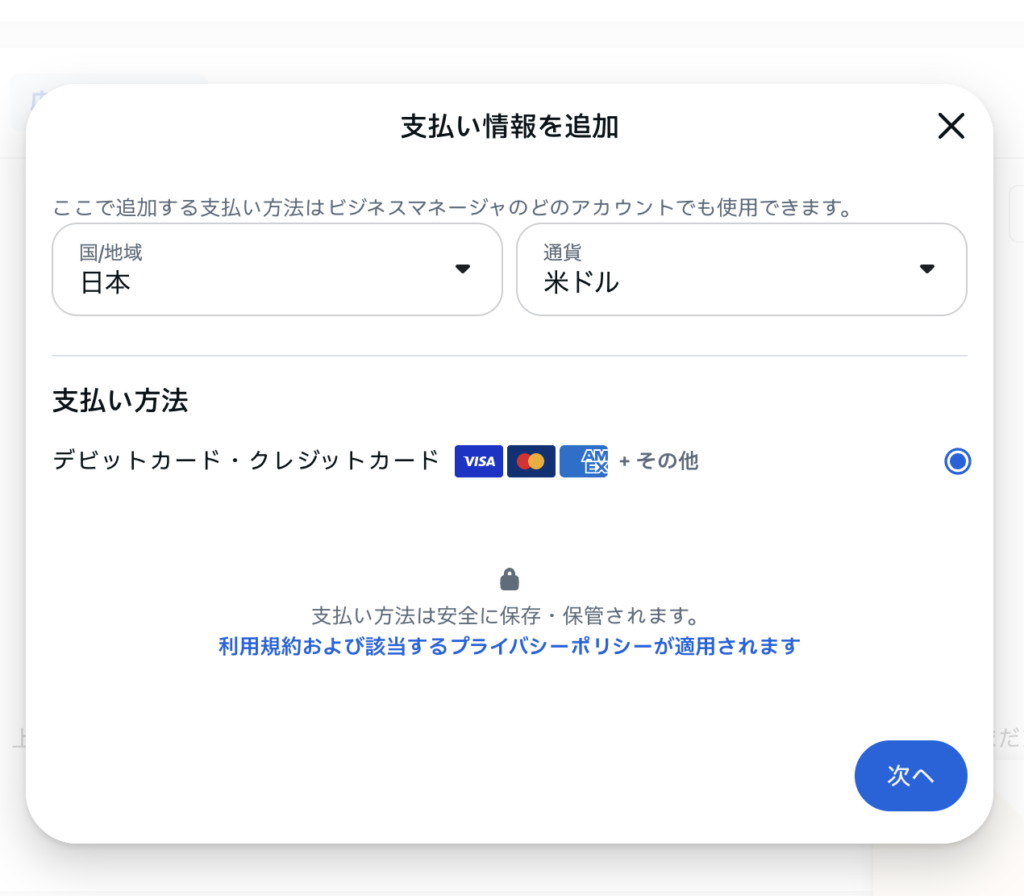Click the ビジネスマネージャ description text
The width and height of the screenshot is (1024, 896).
click(x=452, y=208)
